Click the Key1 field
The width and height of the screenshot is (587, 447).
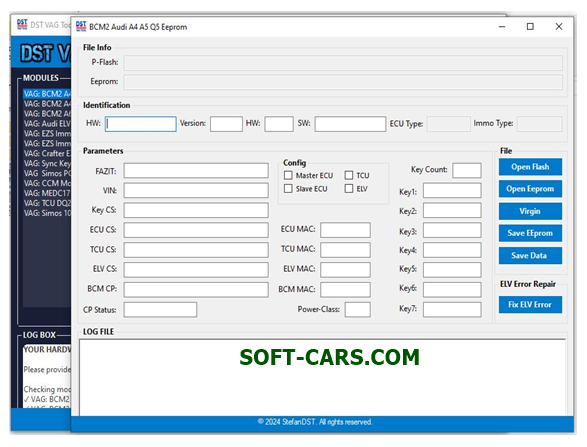click(x=452, y=190)
